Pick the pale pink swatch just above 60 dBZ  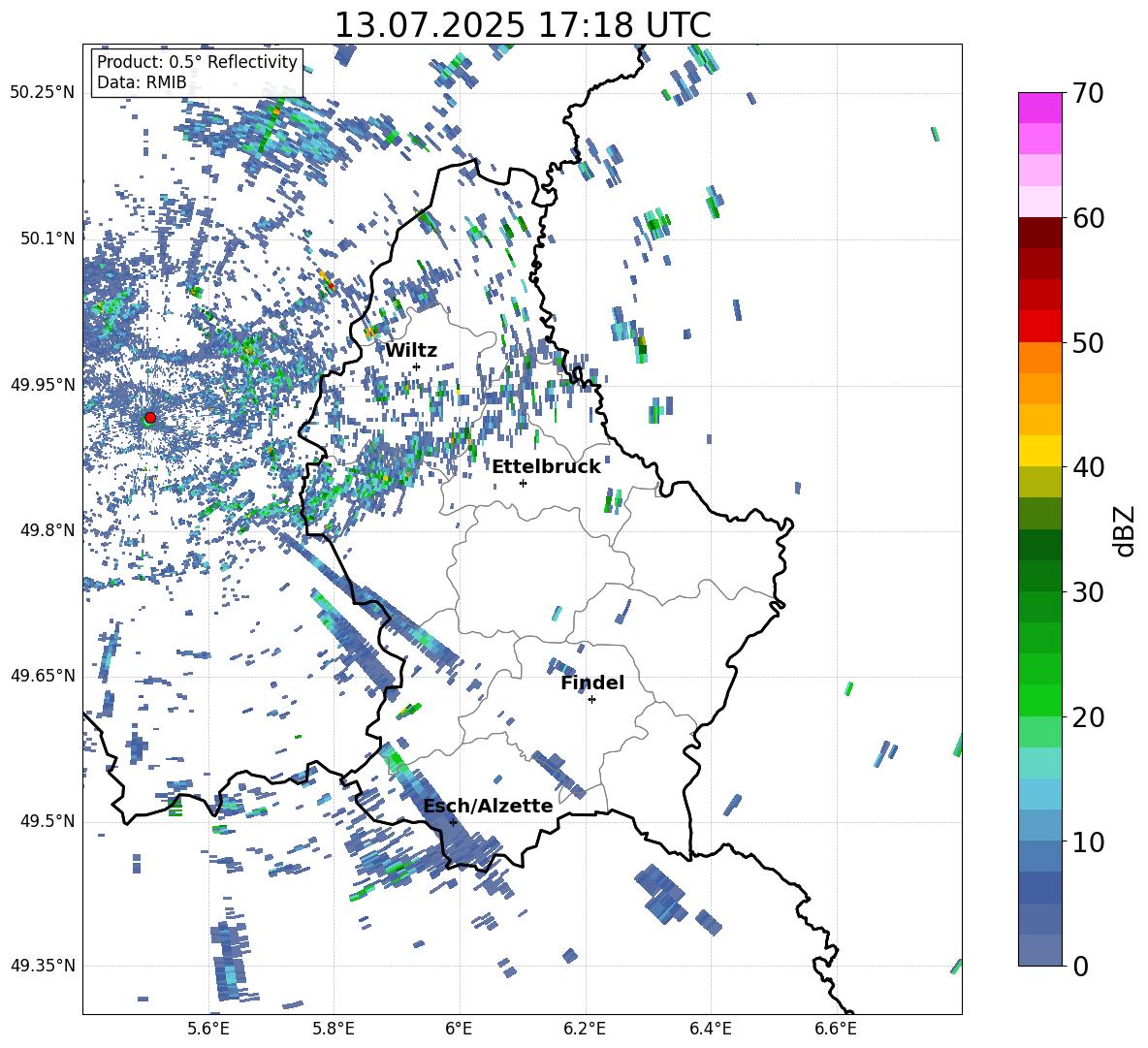pyautogui.click(x=1039, y=202)
